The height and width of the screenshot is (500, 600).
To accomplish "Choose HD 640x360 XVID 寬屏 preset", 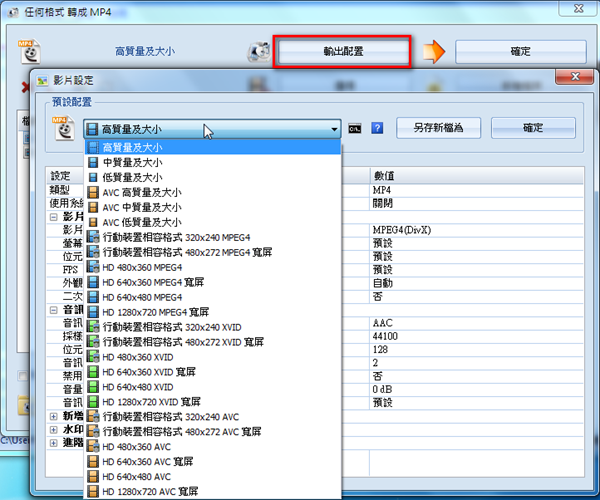I will (x=212, y=372).
